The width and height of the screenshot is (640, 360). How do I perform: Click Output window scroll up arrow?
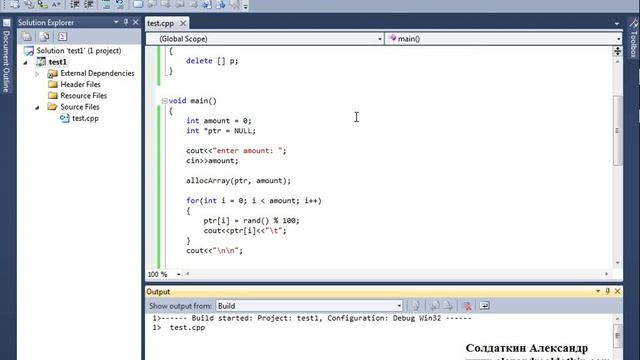coord(618,318)
